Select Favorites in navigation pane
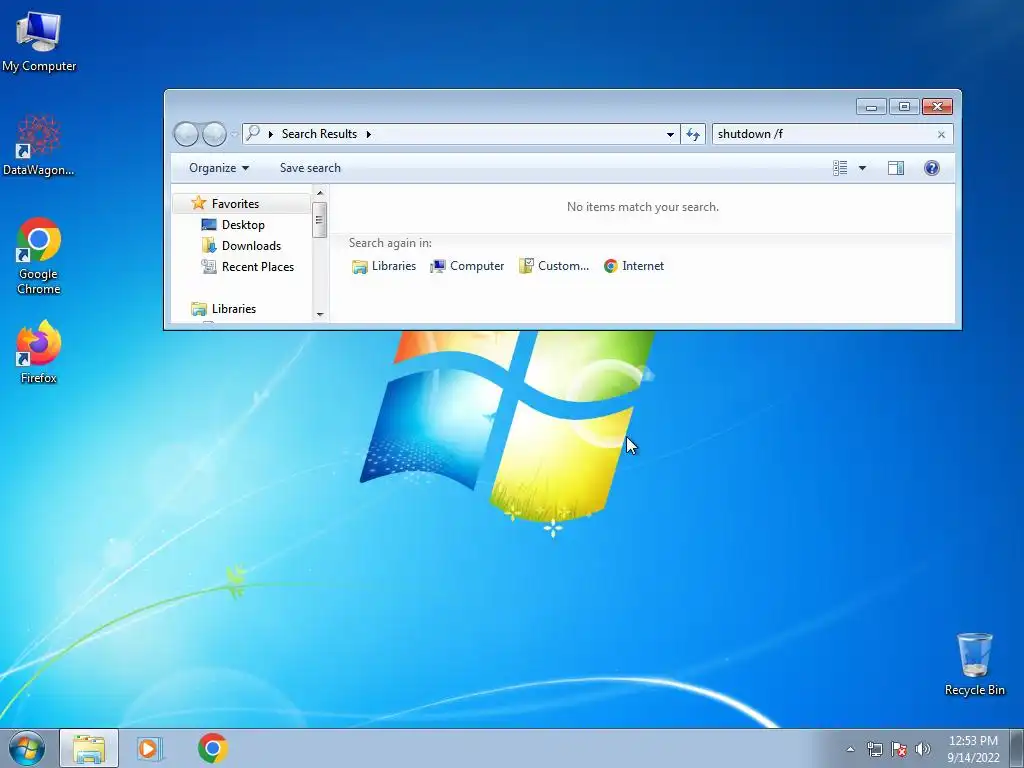Image resolution: width=1024 pixels, height=768 pixels. [235, 204]
